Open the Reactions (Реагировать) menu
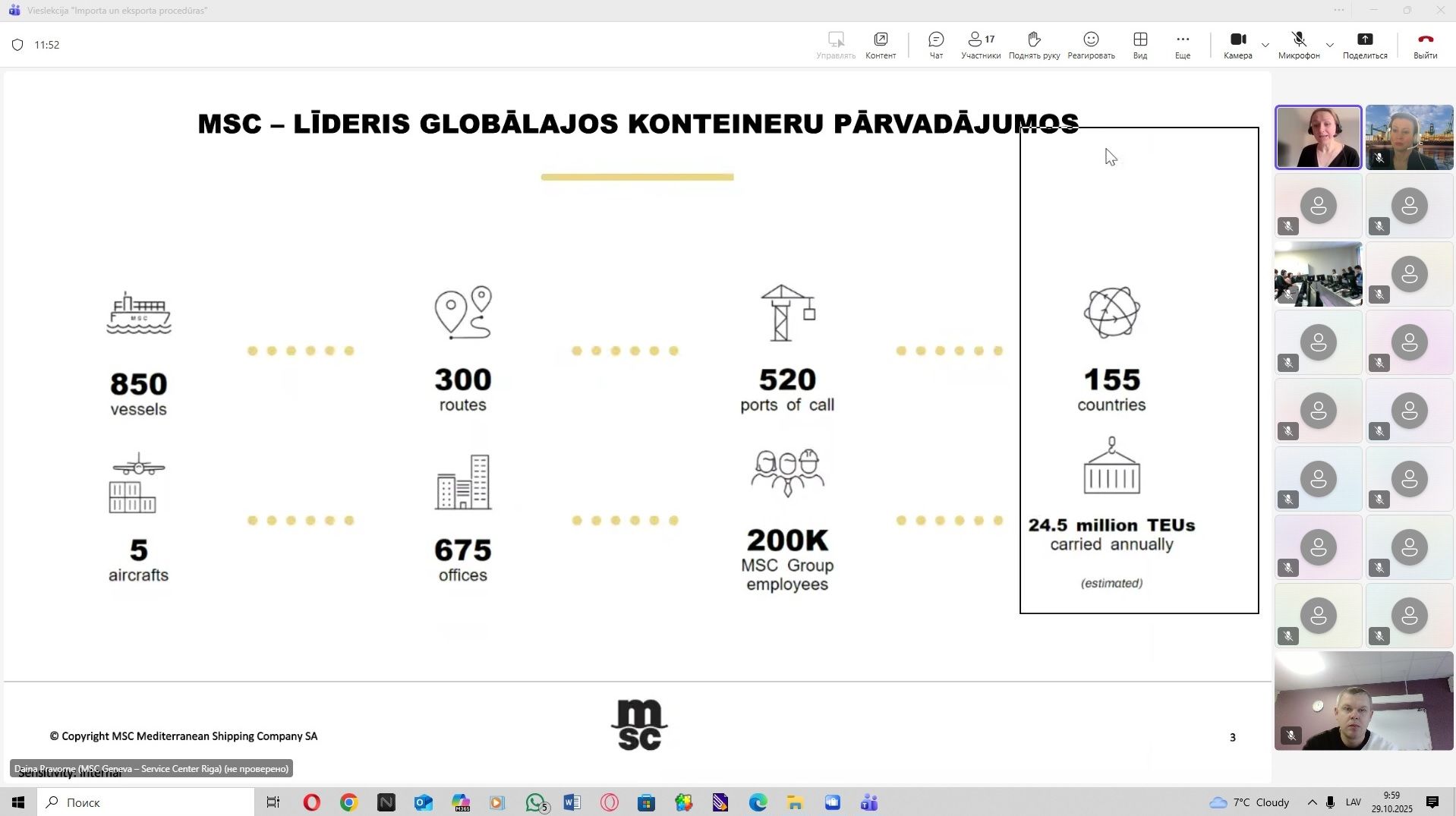Screen dimensions: 1456x816 point(1091,45)
